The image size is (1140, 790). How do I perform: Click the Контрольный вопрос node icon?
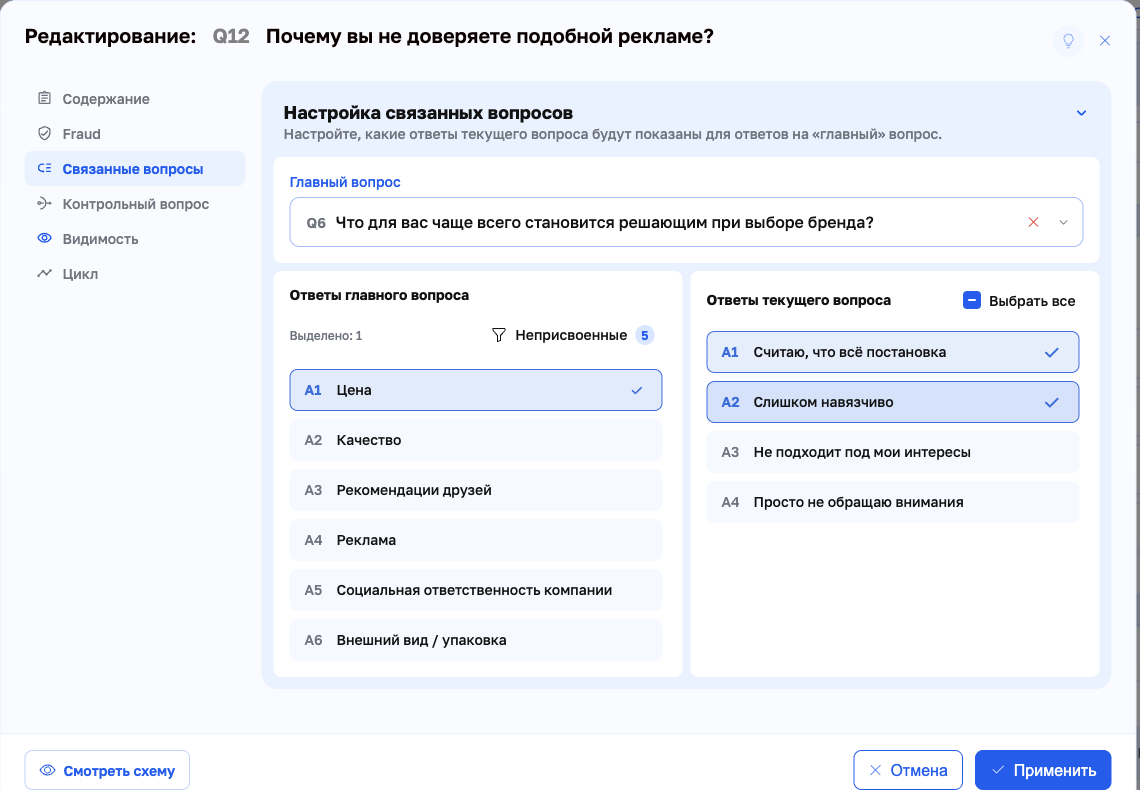click(44, 203)
